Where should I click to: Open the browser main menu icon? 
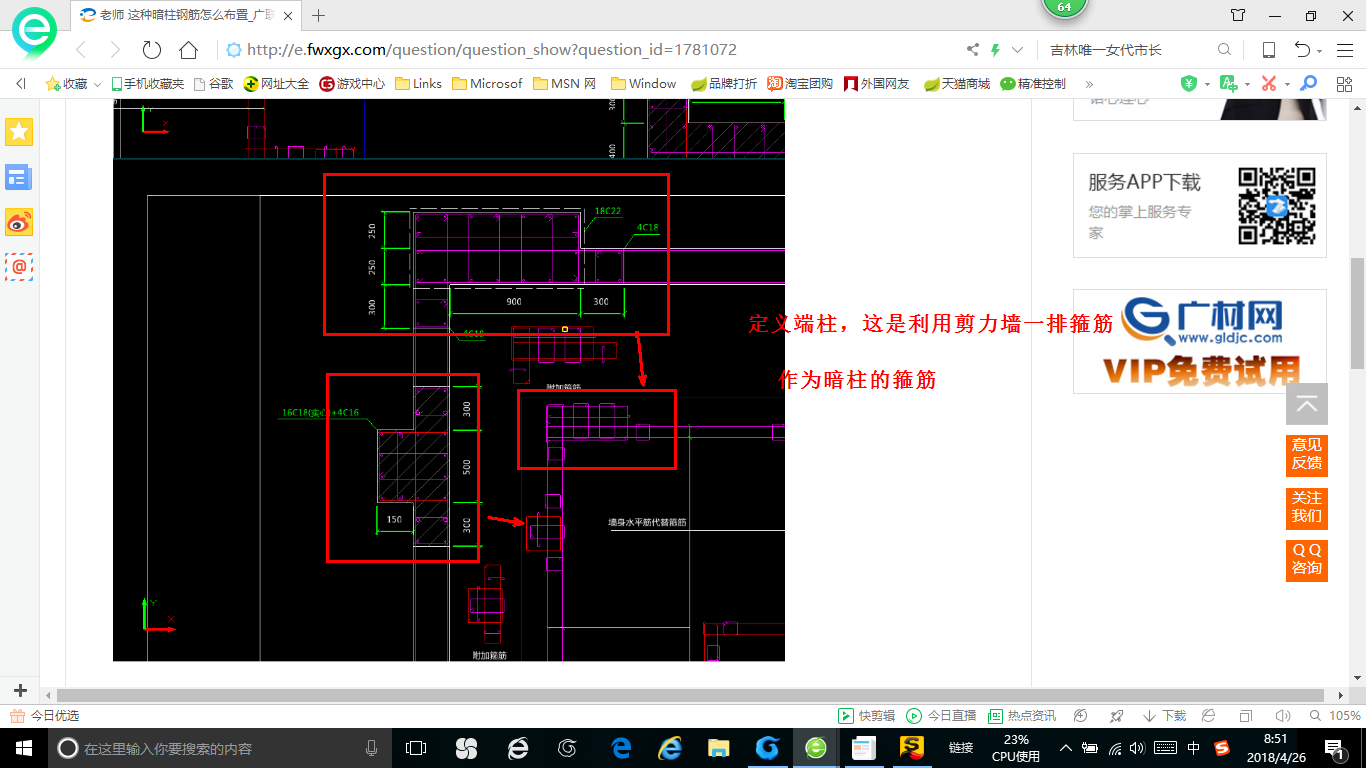1343,50
